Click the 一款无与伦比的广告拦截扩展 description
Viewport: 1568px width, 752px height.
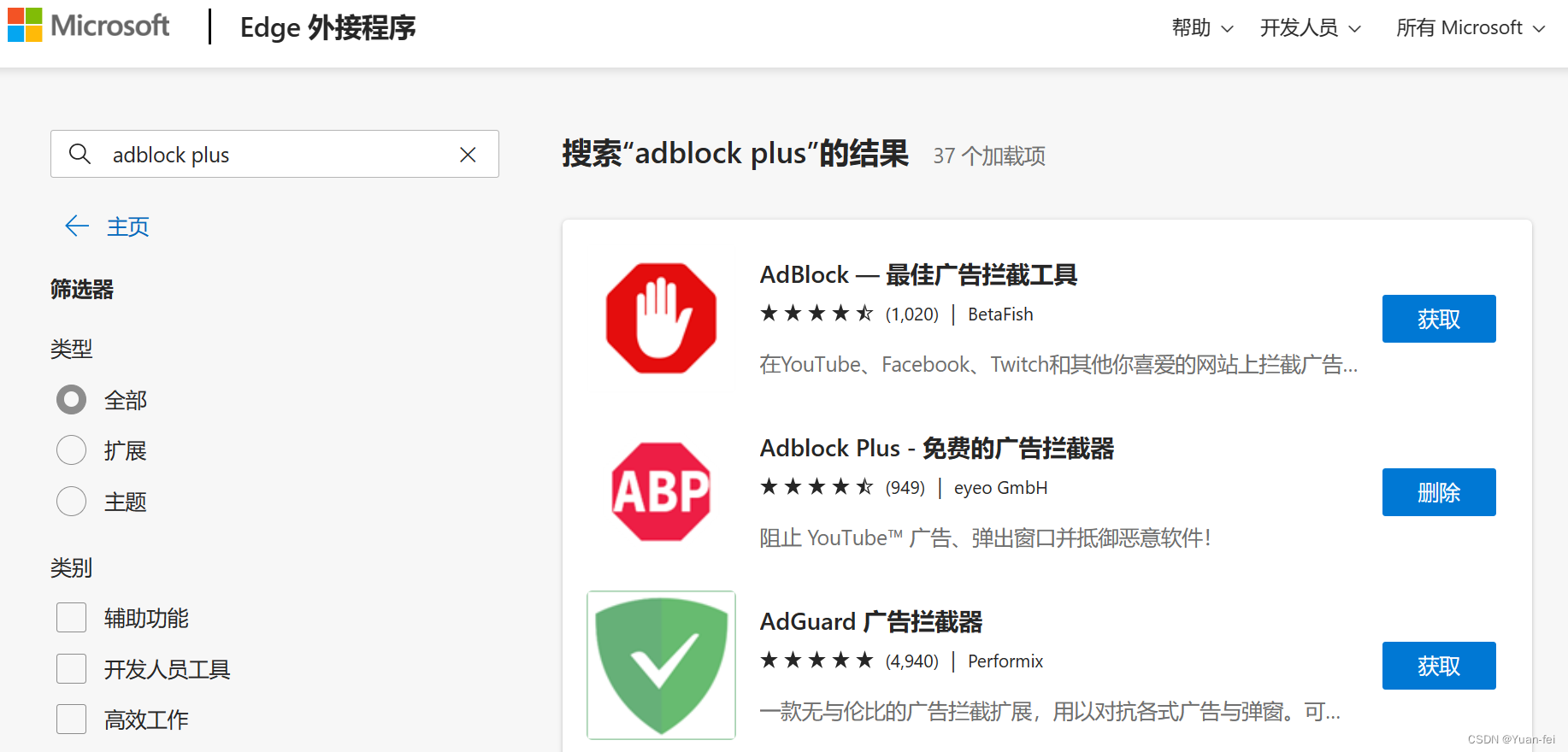click(x=1050, y=712)
